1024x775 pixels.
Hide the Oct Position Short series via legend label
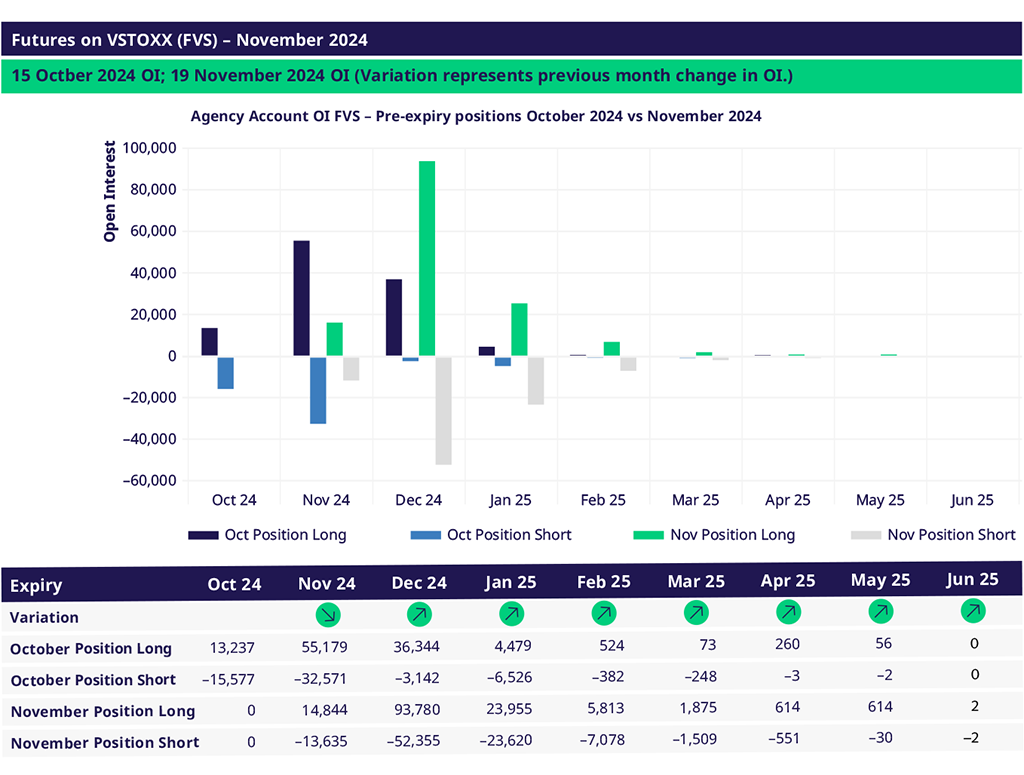point(509,535)
